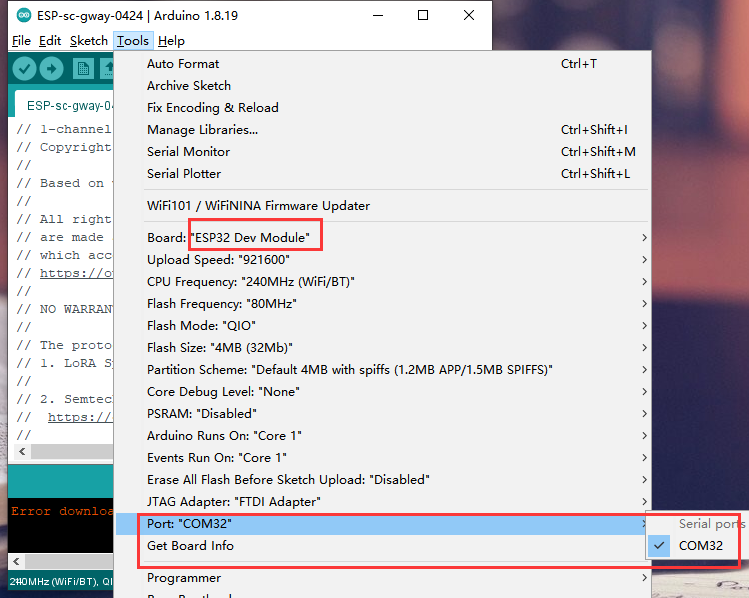
Task: Choose Auto Format from Tools menu
Action: [383, 64]
